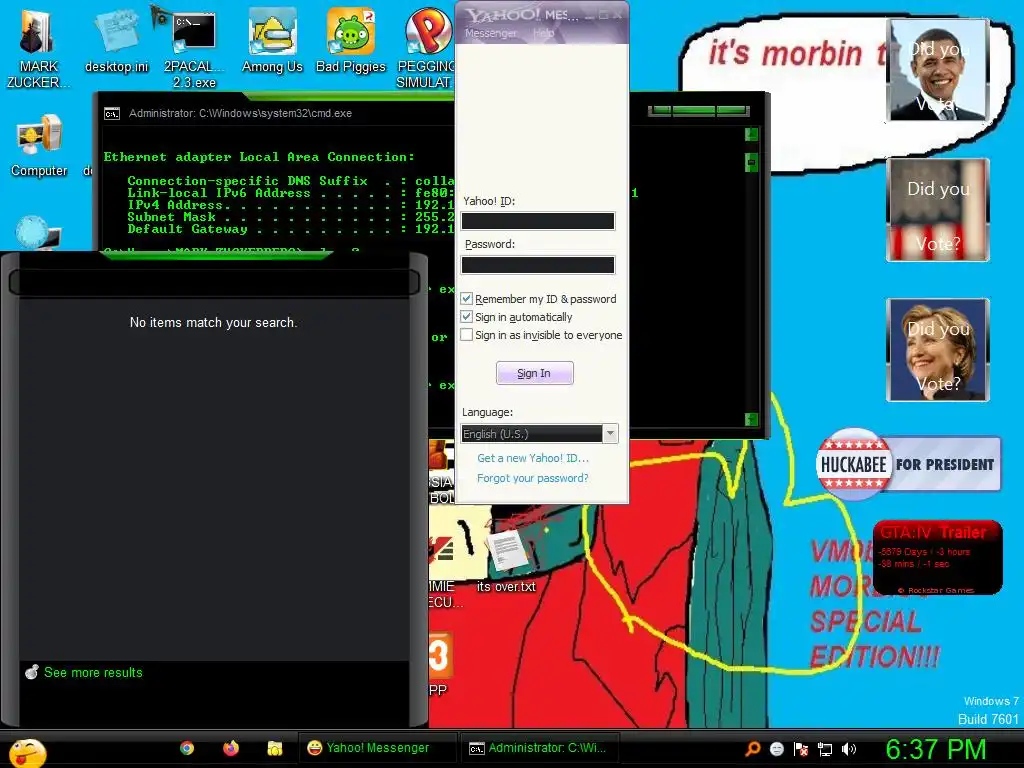Click the icon beside See more results
Screen dimensions: 1024x768
pyautogui.click(x=31, y=671)
